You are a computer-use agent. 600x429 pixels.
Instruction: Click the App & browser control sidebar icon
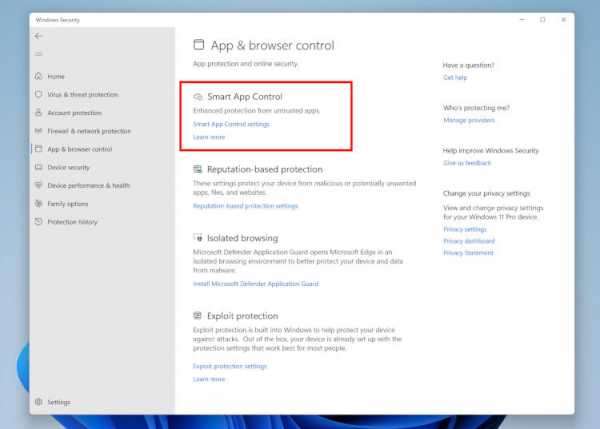(x=38, y=149)
